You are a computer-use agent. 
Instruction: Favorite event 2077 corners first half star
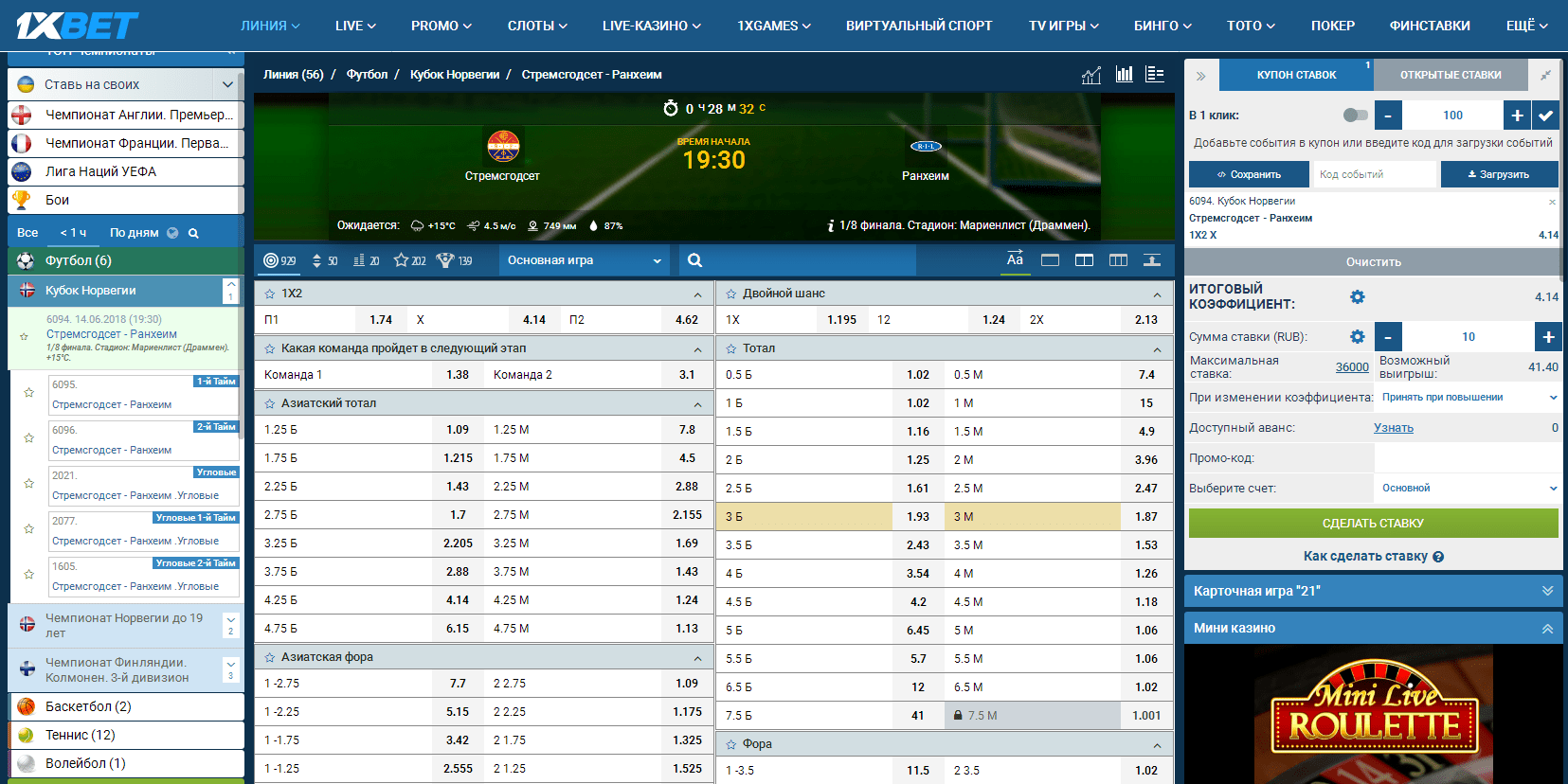[x=29, y=528]
